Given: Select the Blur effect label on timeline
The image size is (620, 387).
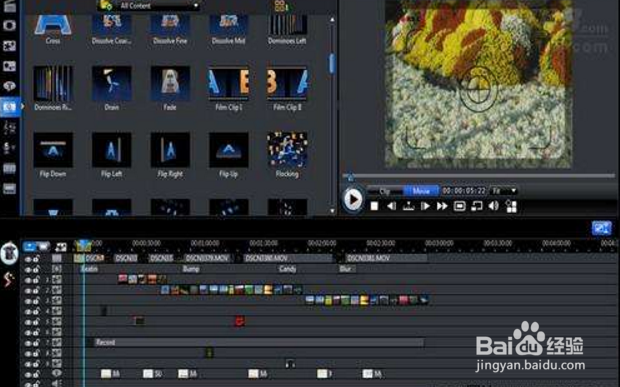Looking at the screenshot, I should point(346,269).
